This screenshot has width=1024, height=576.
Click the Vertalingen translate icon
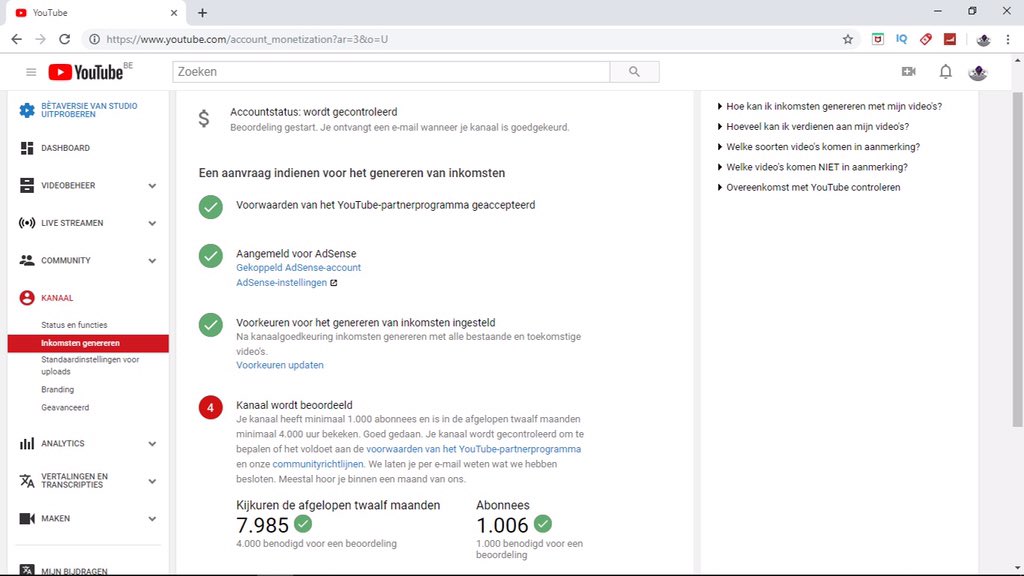(27, 481)
